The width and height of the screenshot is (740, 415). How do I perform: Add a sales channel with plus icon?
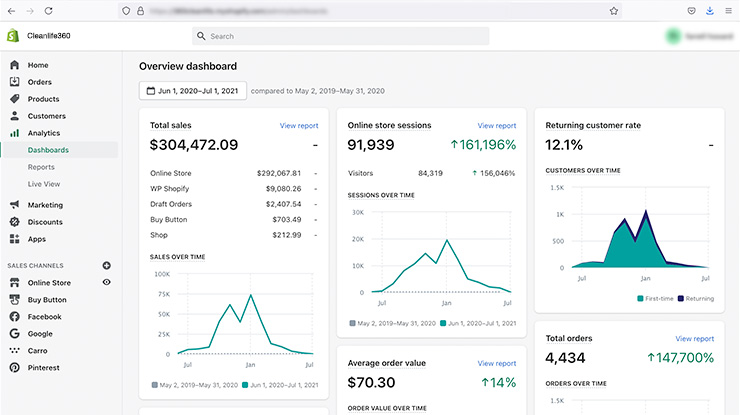pos(107,266)
